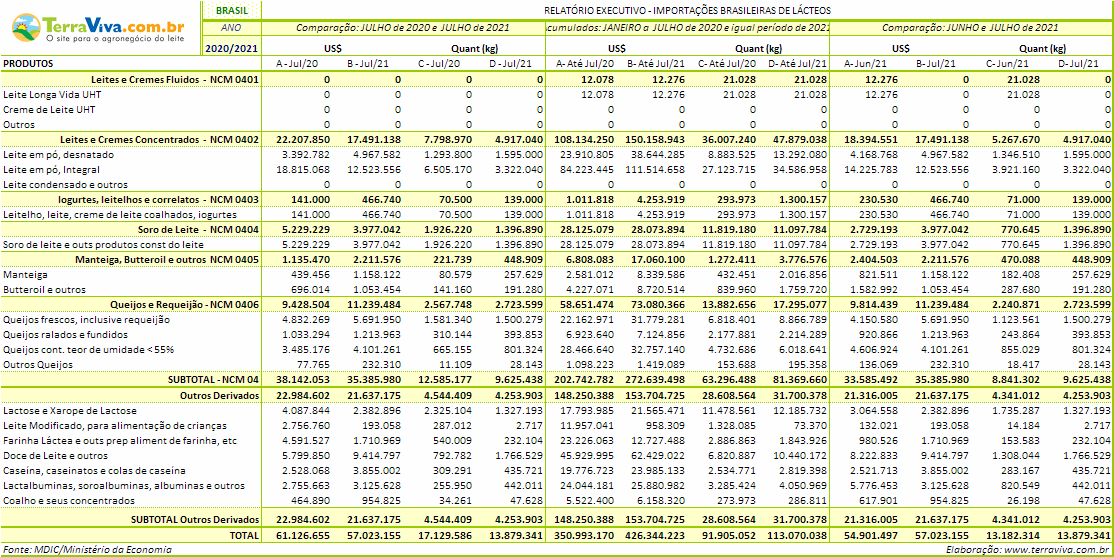The height and width of the screenshot is (557, 1114).
Task: Select the Manteiga row label
Action: click(x=26, y=274)
